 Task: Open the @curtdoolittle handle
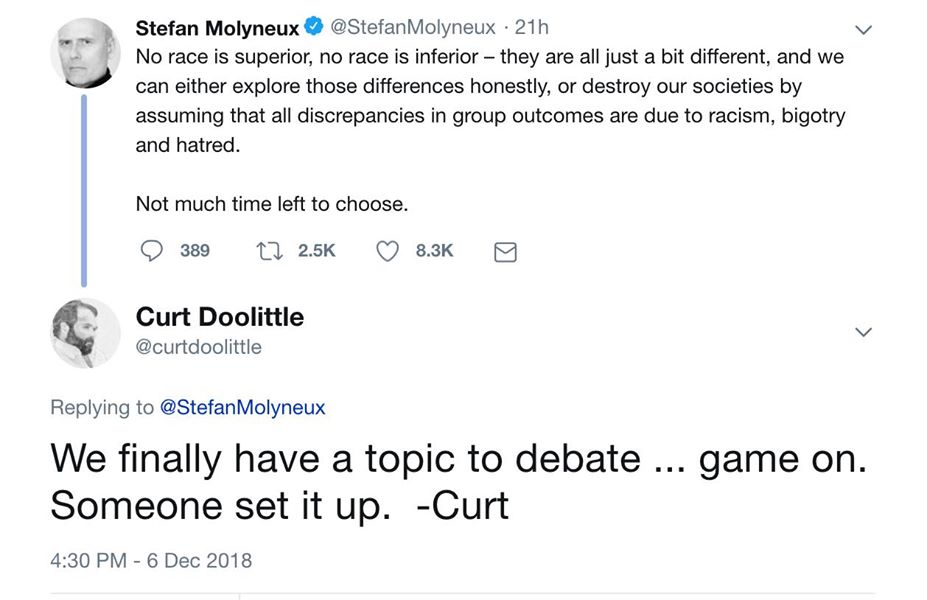(198, 347)
